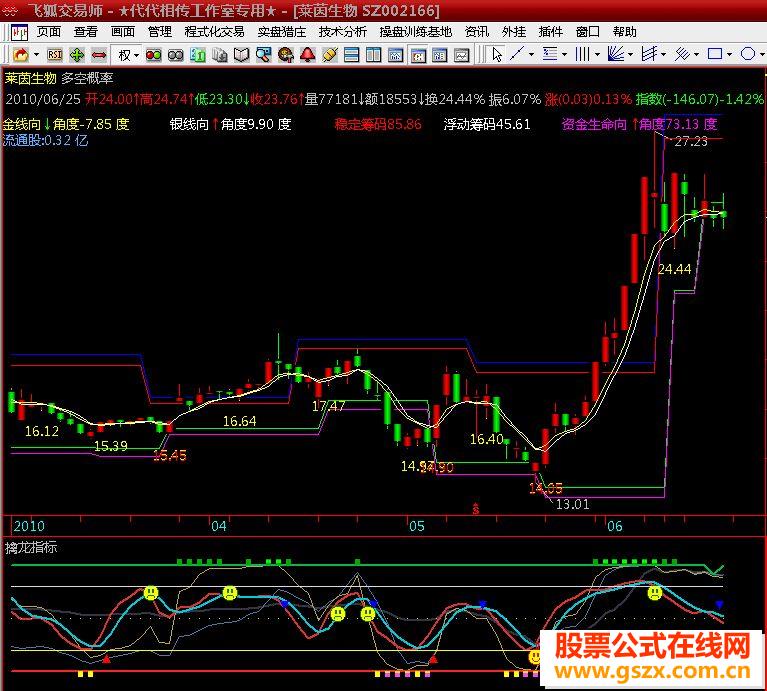767x691 pixels.
Task: Toggle the red-green dual lights icon
Action: [154, 55]
